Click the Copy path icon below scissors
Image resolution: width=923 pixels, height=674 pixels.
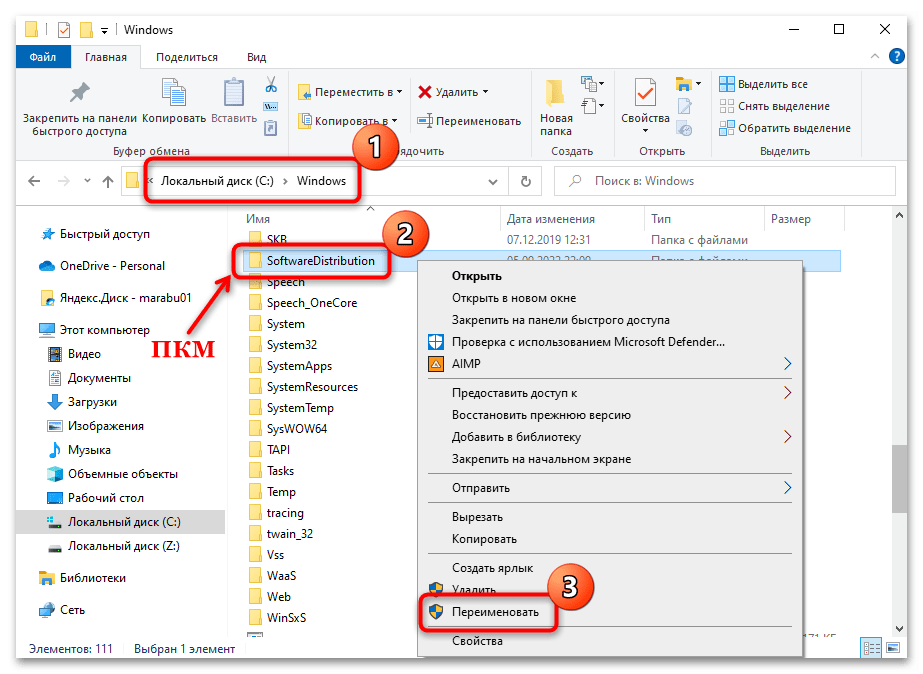pos(271,107)
